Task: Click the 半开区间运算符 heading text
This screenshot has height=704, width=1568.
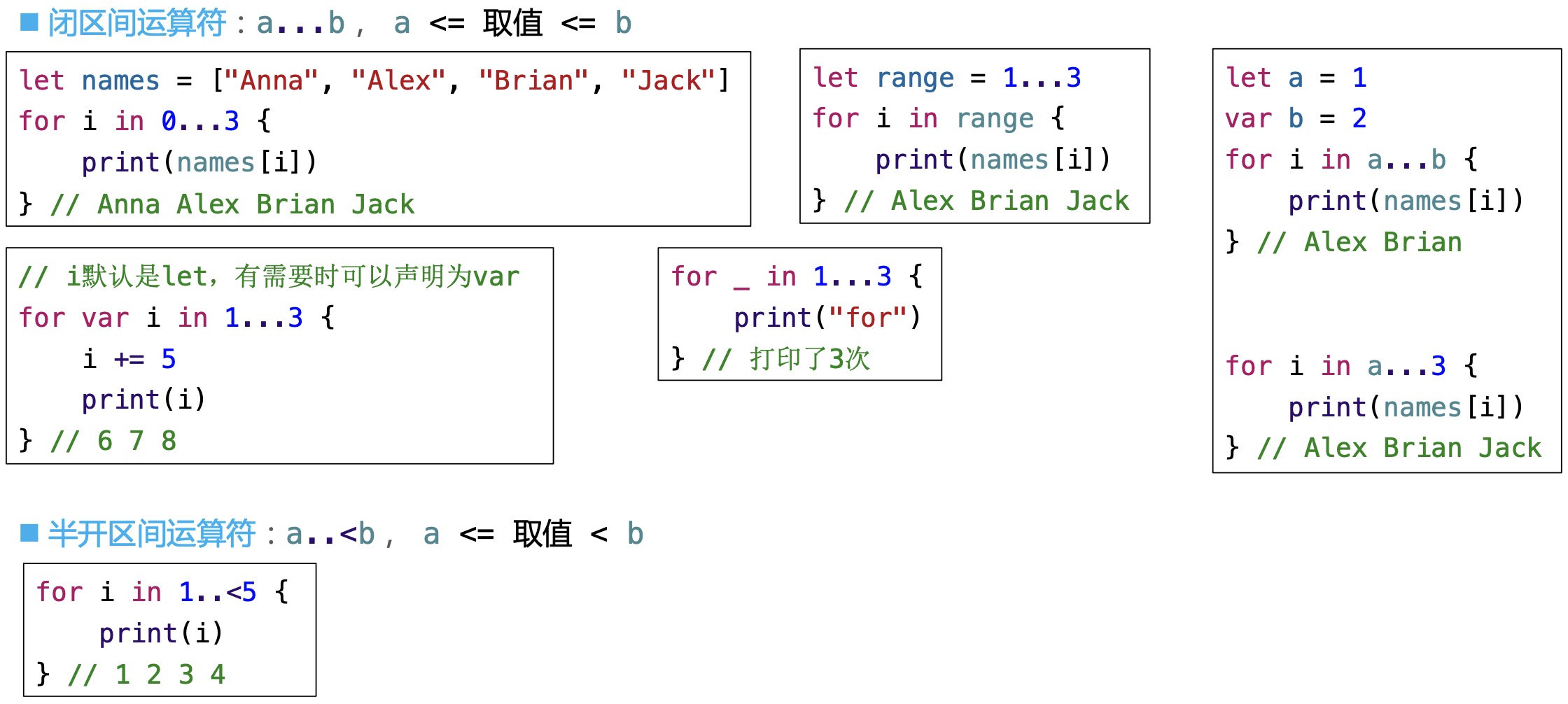Action: [x=152, y=534]
